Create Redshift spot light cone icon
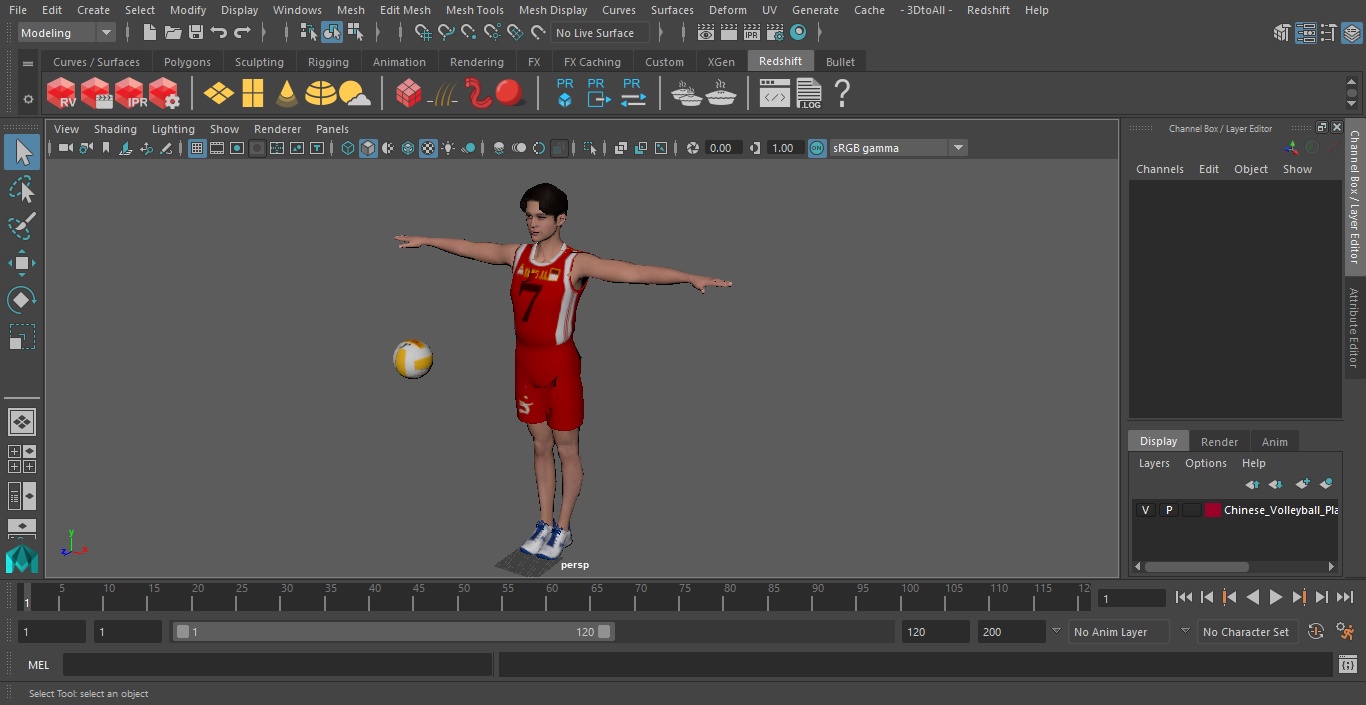 click(287, 93)
